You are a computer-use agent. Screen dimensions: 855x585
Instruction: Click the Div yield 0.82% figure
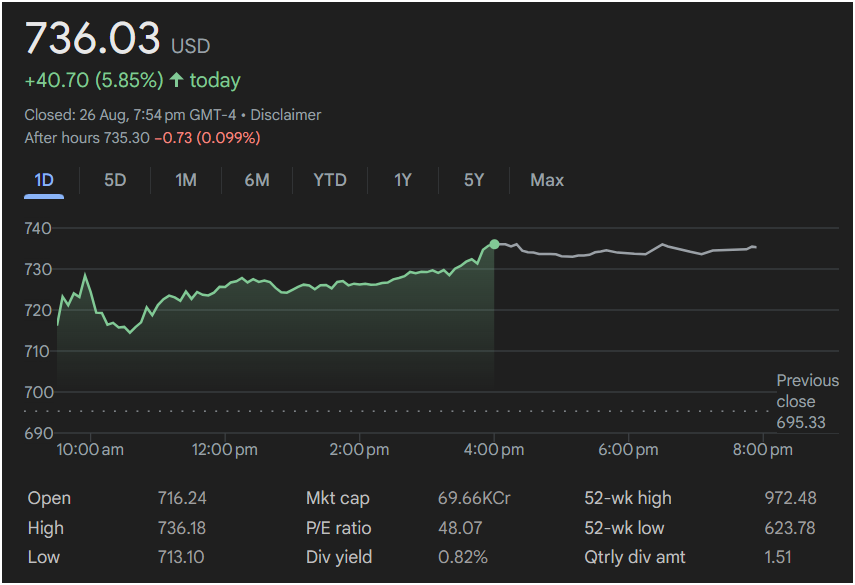click(463, 558)
